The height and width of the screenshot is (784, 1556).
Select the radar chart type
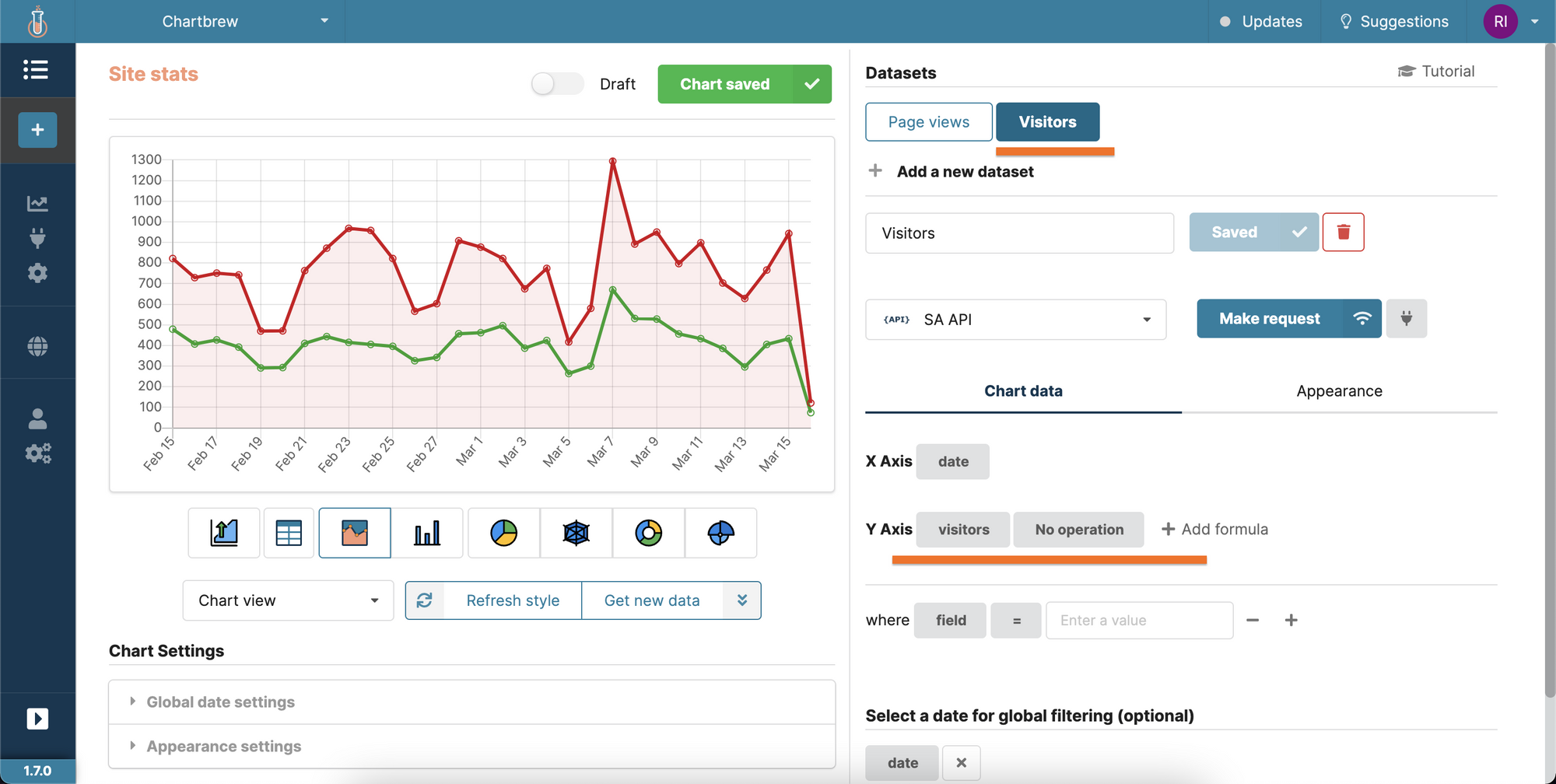[576, 533]
